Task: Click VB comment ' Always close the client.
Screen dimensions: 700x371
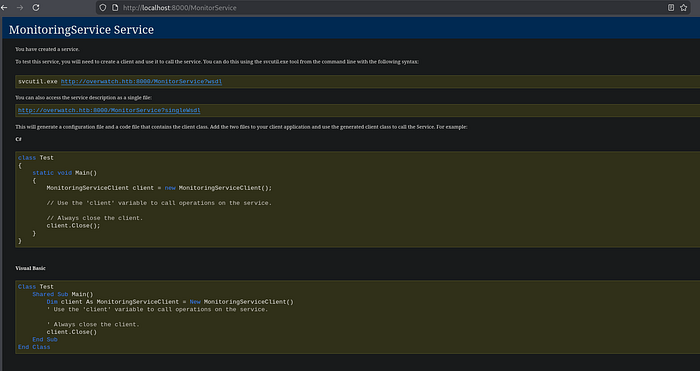Action: click(x=93, y=325)
